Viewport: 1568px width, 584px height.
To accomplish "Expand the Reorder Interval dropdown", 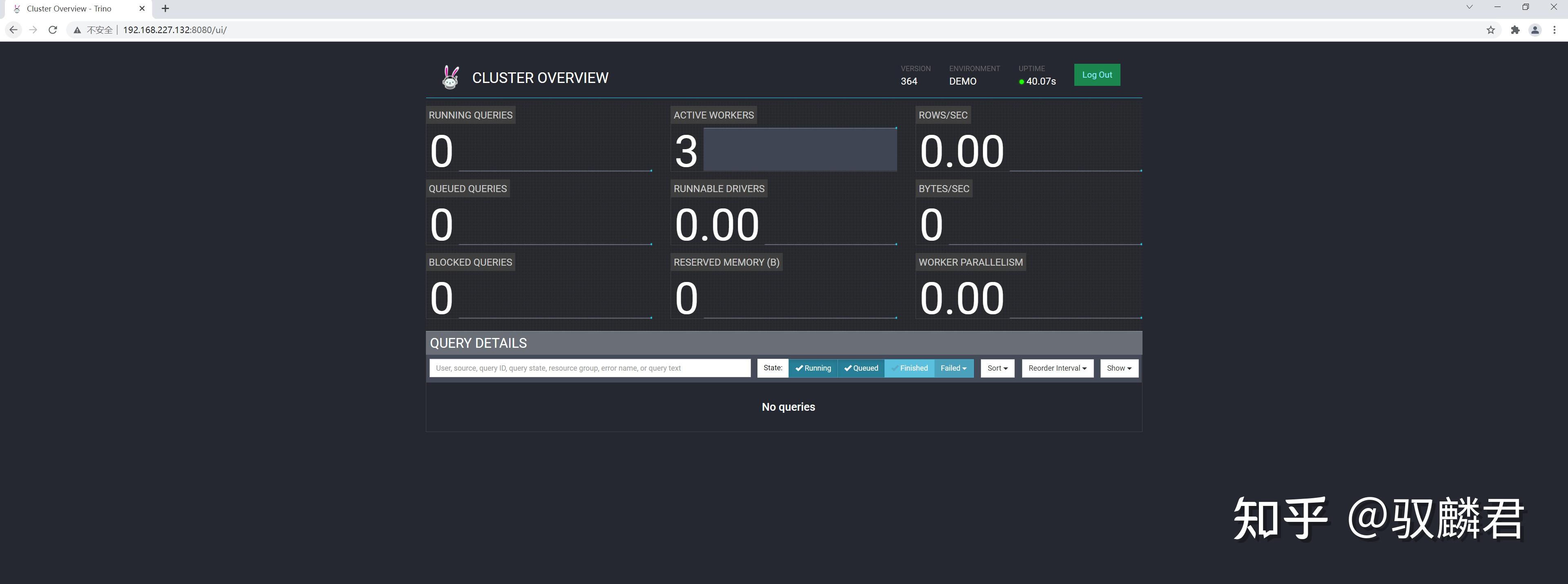I will click(1057, 368).
